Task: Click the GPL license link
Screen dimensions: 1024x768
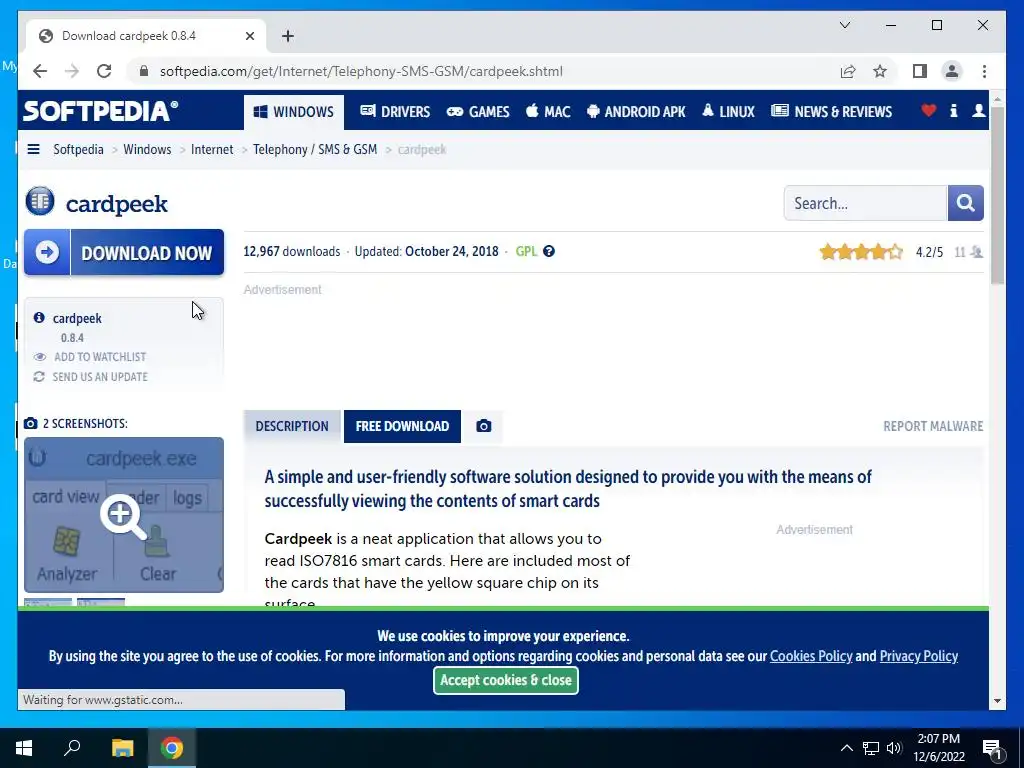Action: point(526,251)
